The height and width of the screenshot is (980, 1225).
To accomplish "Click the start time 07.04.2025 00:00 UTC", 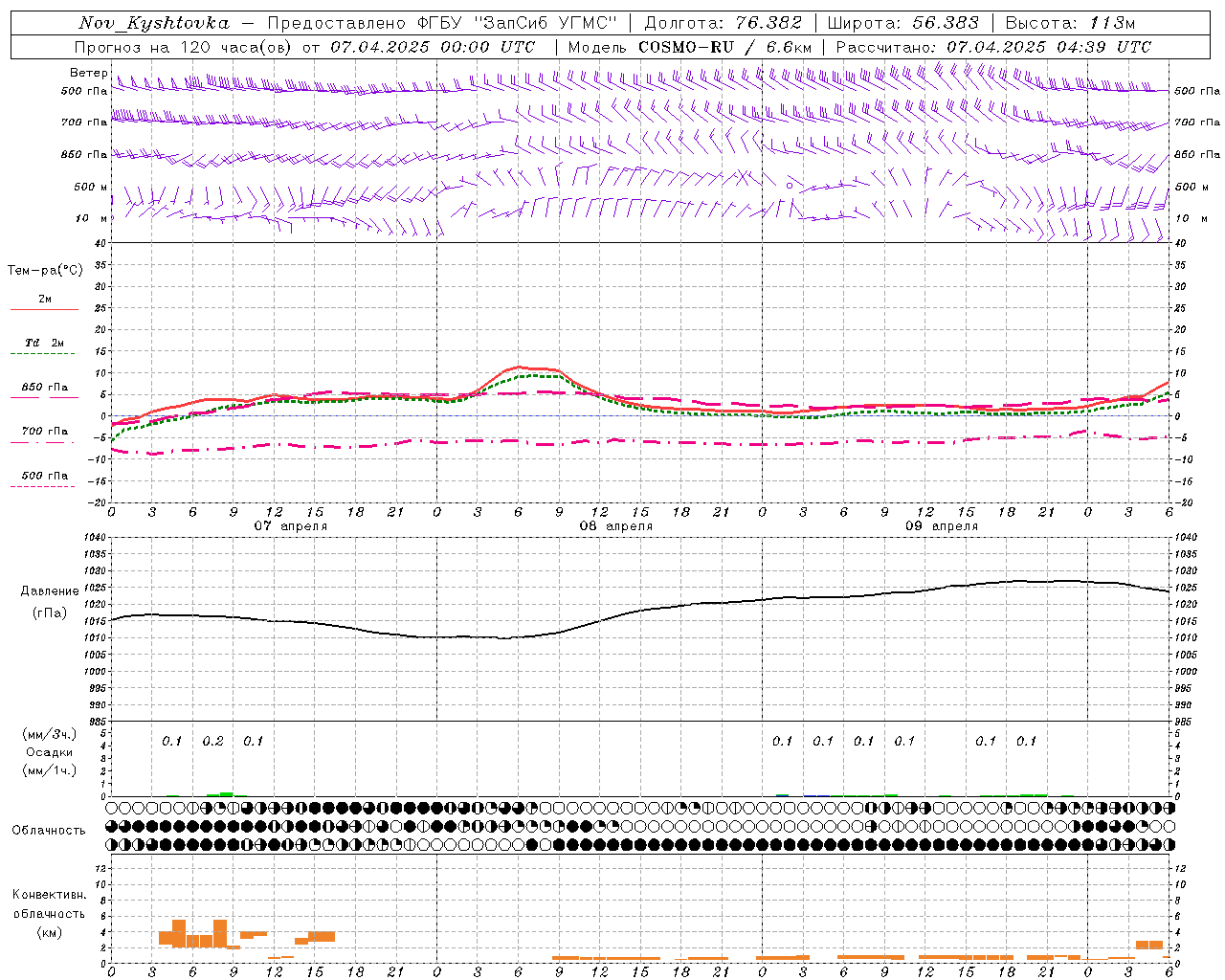I will pos(433,47).
